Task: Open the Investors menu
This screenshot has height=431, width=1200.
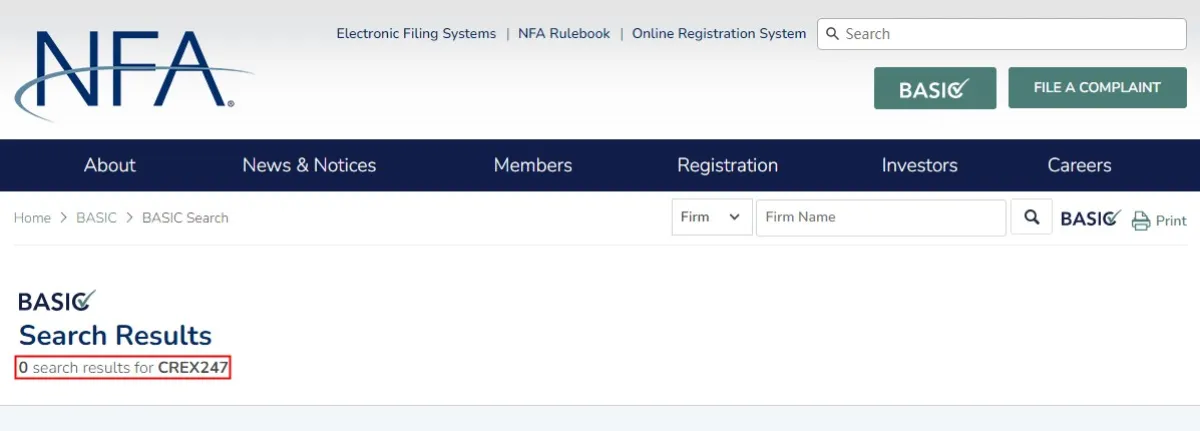Action: pyautogui.click(x=919, y=165)
